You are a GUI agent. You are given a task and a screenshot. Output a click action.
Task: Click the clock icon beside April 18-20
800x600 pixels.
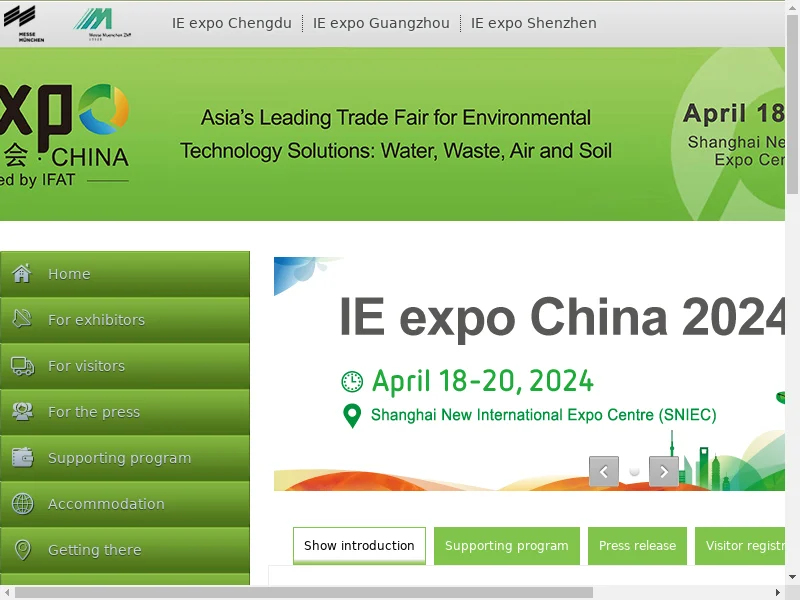[352, 382]
